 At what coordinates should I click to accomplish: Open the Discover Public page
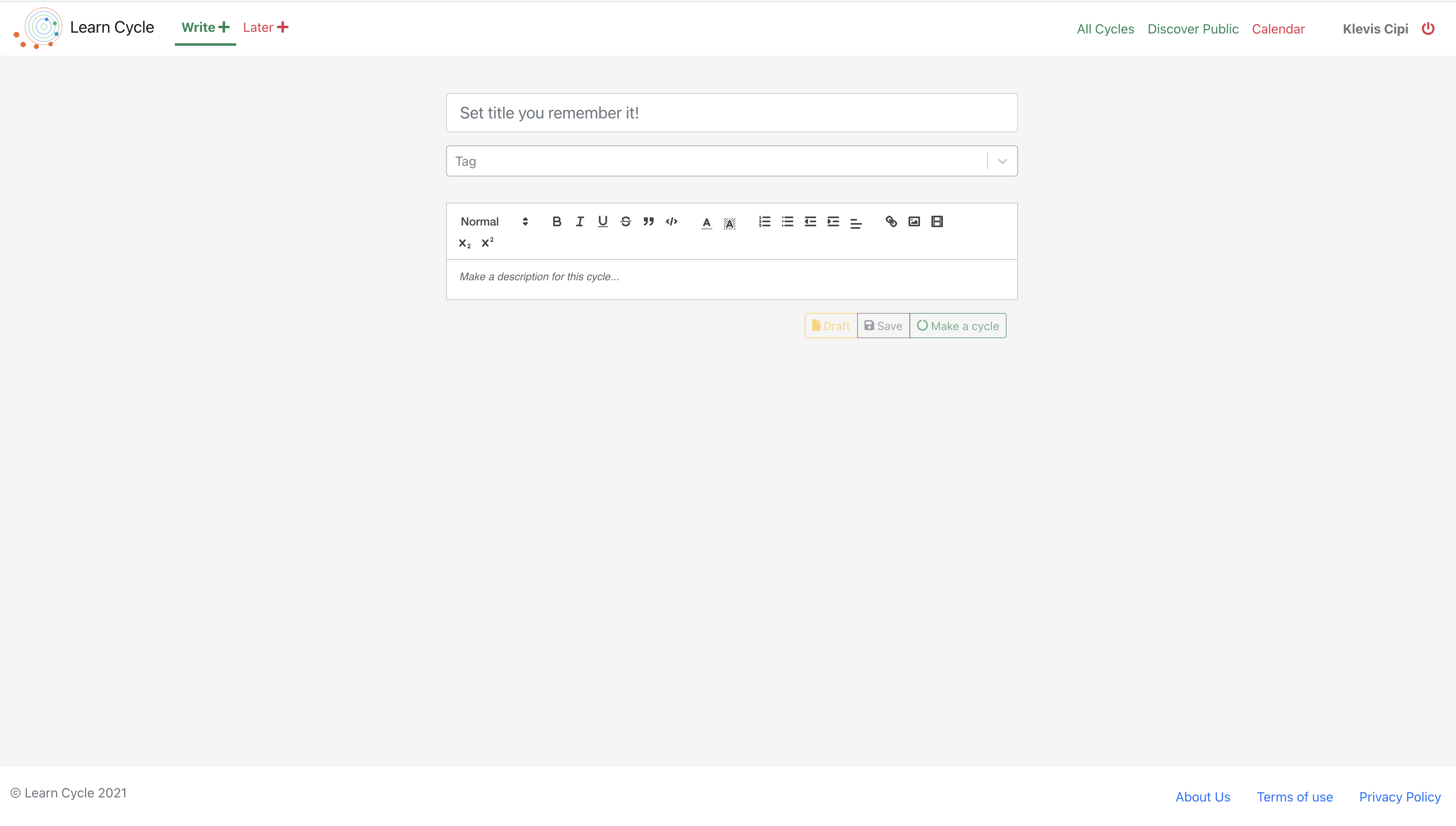point(1193,28)
